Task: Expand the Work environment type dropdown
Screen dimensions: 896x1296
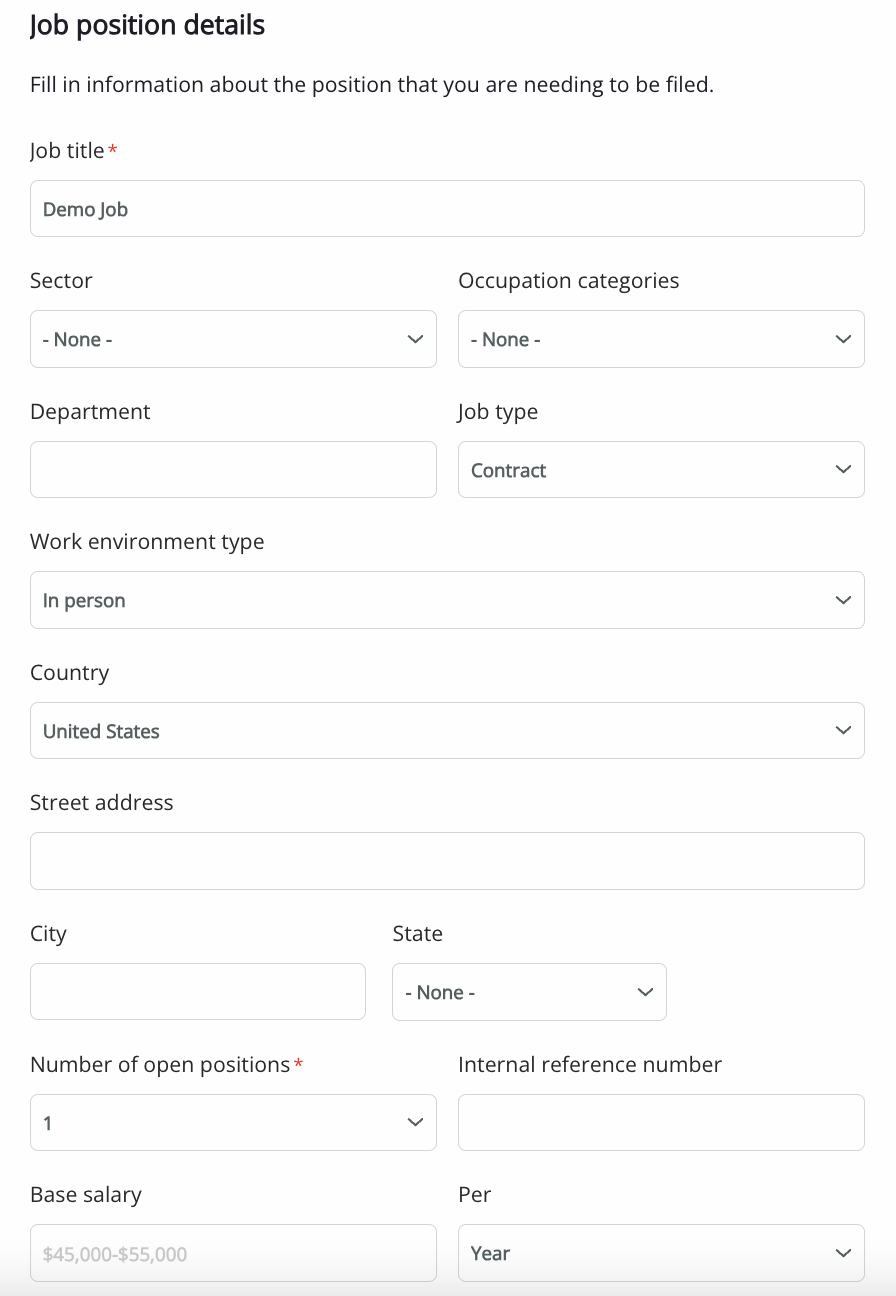Action: tap(447, 600)
